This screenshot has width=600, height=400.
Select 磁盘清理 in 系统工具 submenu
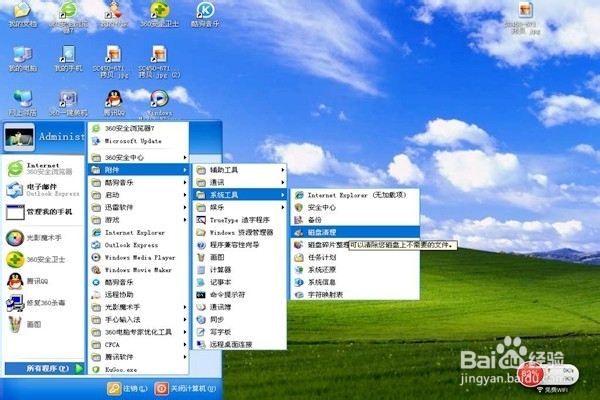tap(355, 232)
